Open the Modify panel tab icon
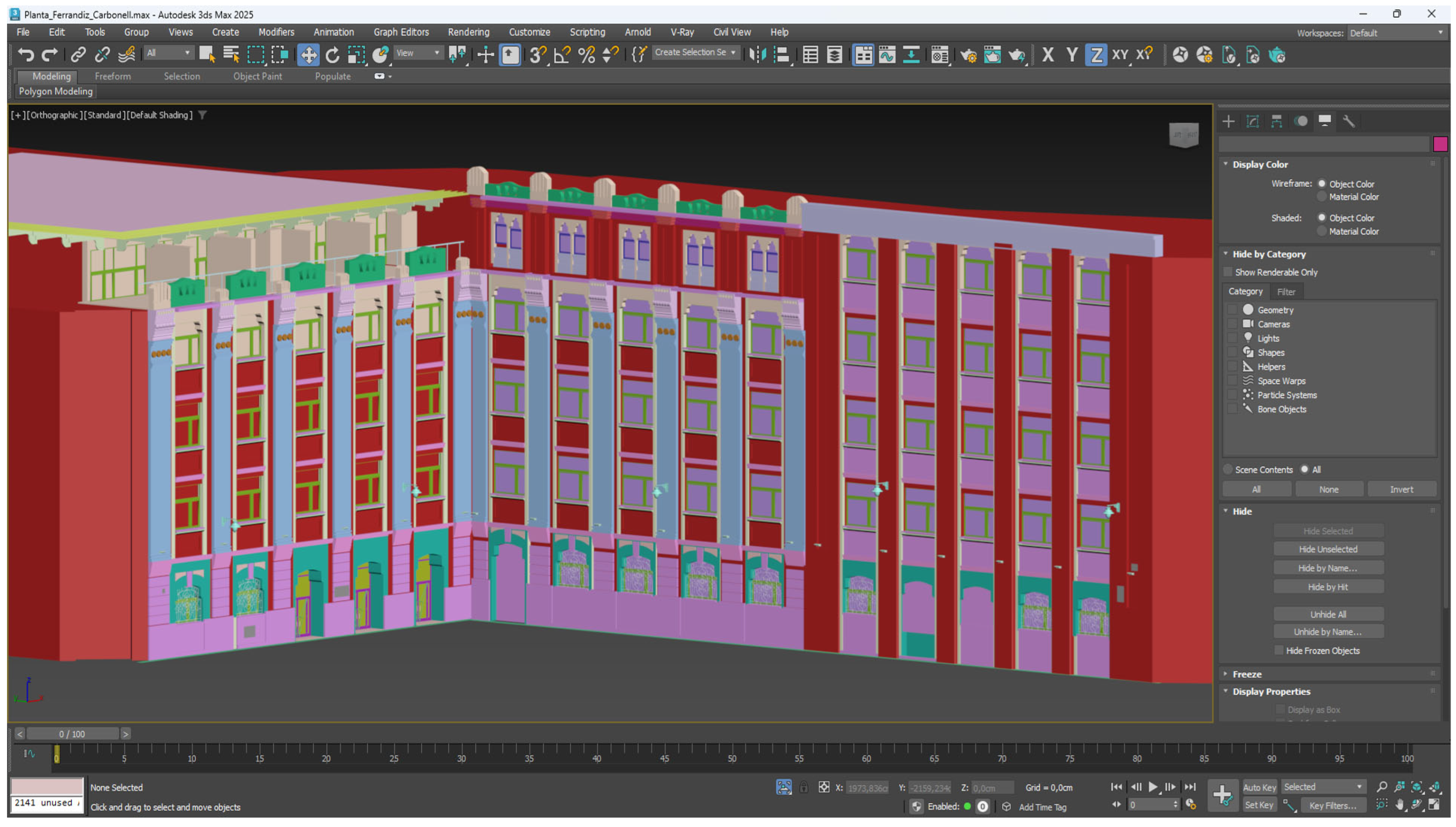The width and height of the screenshot is (1456, 827). click(x=1252, y=121)
